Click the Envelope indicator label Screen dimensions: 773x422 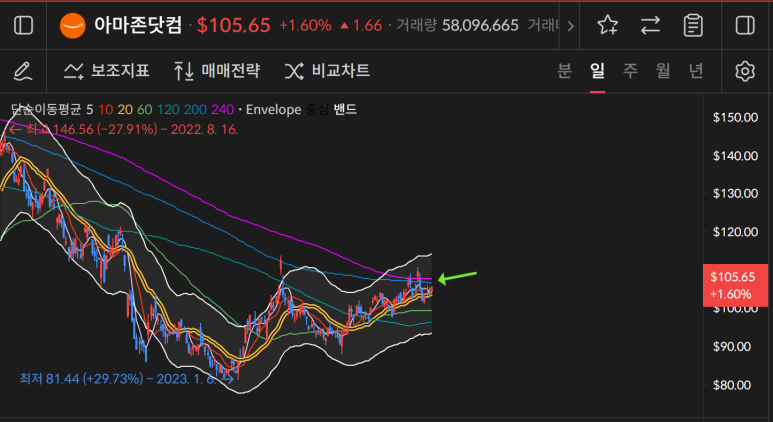[x=273, y=109]
